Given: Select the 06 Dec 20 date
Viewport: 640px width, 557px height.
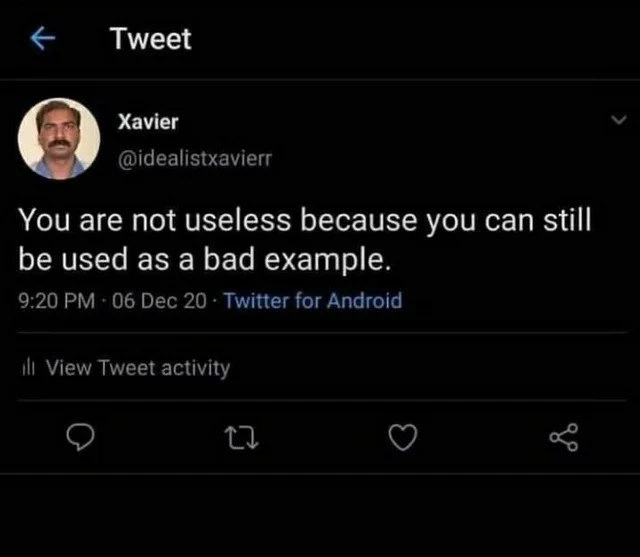Looking at the screenshot, I should click(x=159, y=301).
